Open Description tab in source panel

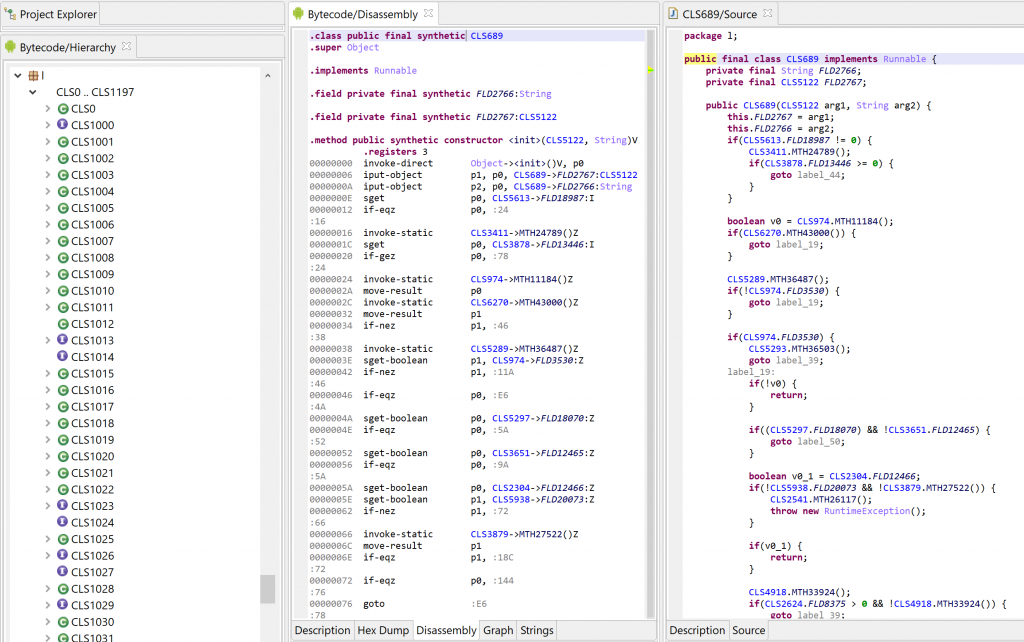[x=697, y=630]
